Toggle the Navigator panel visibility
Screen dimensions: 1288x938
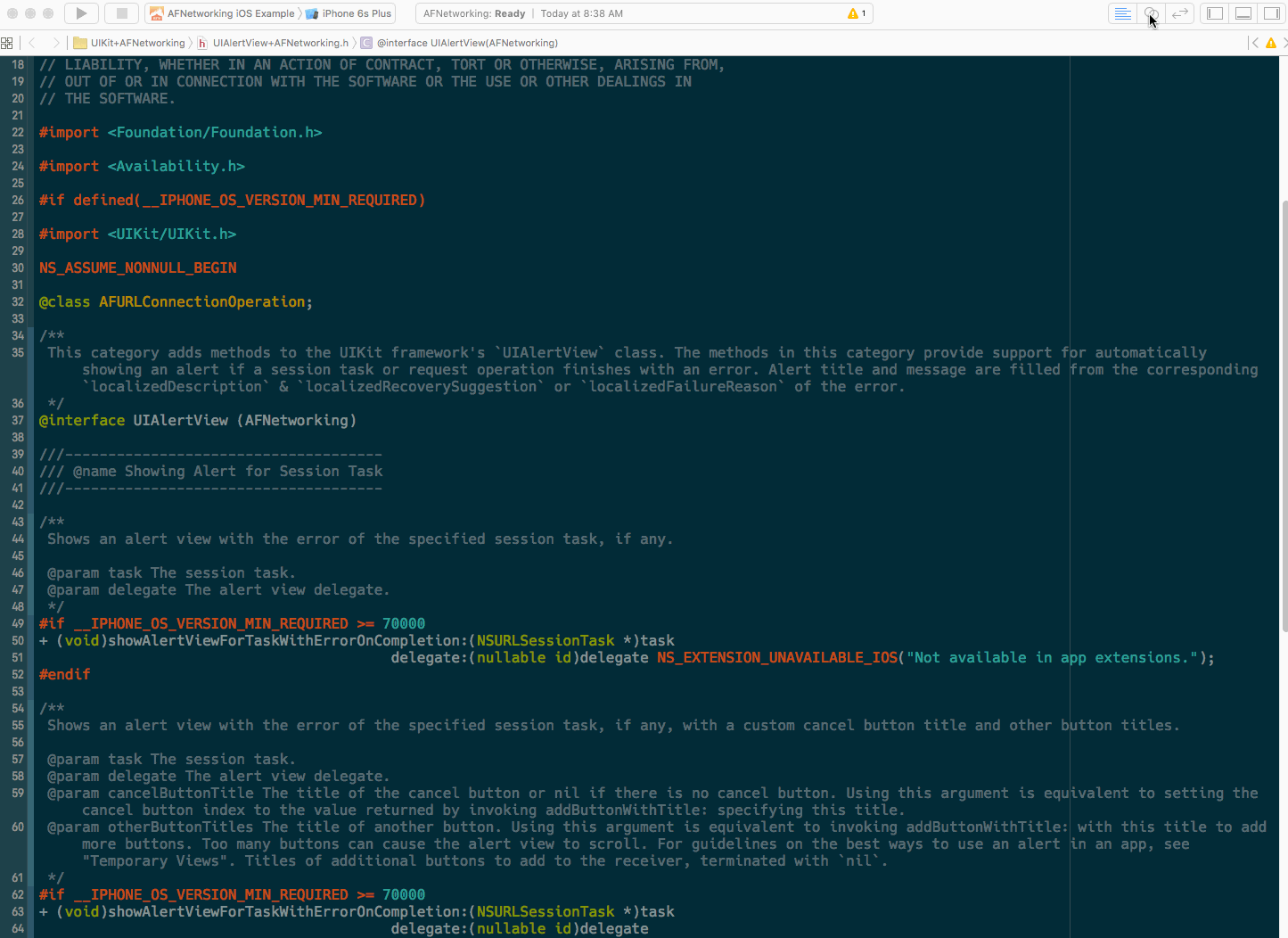coord(1213,13)
